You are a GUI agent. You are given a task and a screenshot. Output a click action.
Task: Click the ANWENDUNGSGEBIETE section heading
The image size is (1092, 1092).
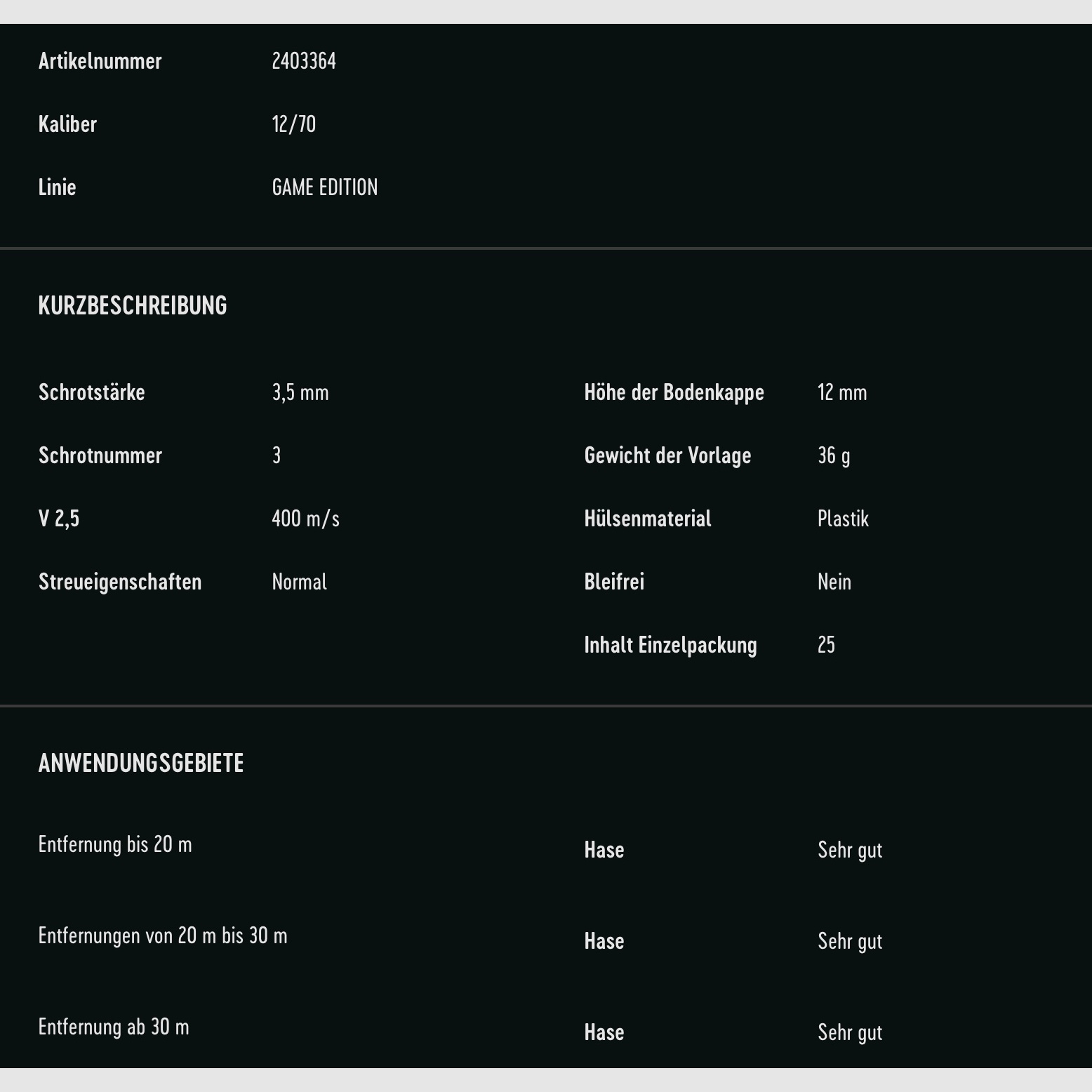tap(141, 763)
